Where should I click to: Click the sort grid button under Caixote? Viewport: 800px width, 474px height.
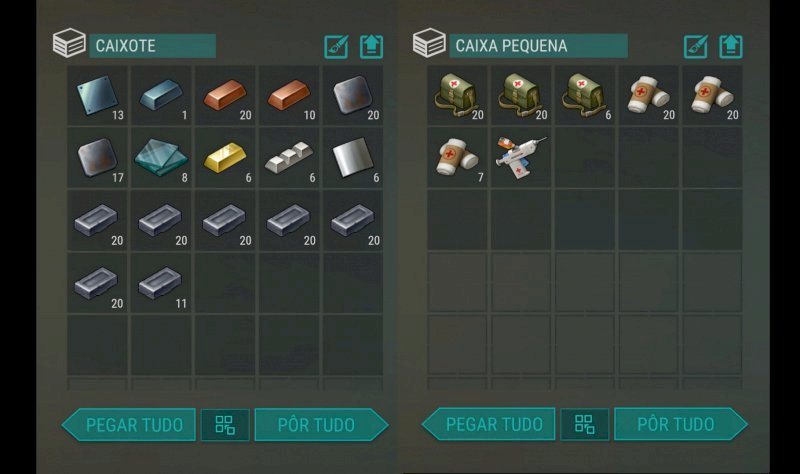225,425
